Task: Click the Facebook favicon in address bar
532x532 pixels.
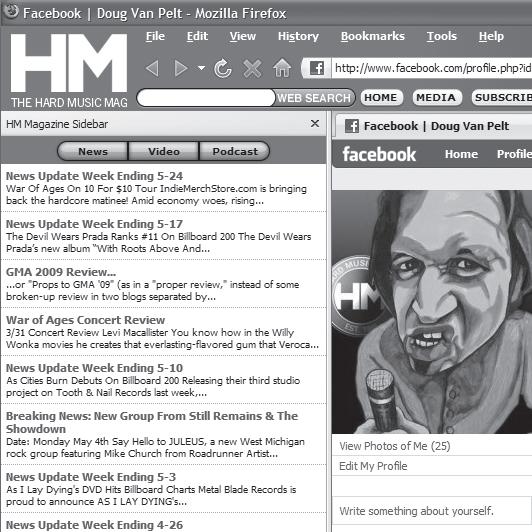Action: tap(317, 68)
